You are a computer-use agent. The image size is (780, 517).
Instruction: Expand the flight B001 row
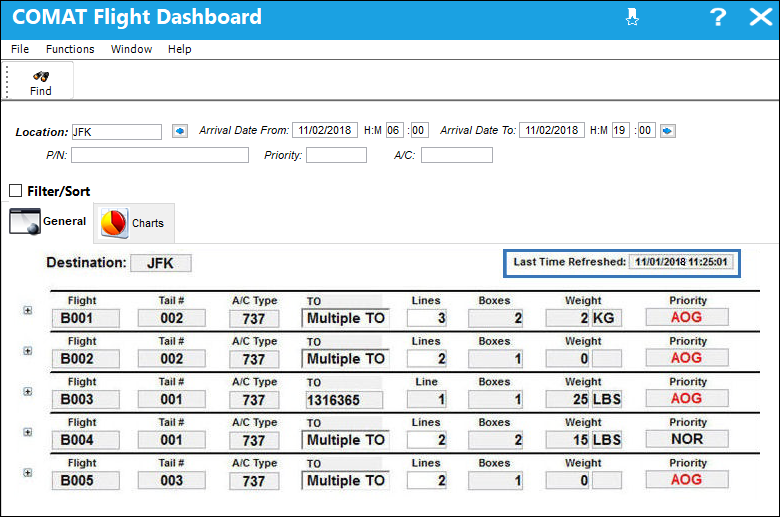click(x=28, y=310)
